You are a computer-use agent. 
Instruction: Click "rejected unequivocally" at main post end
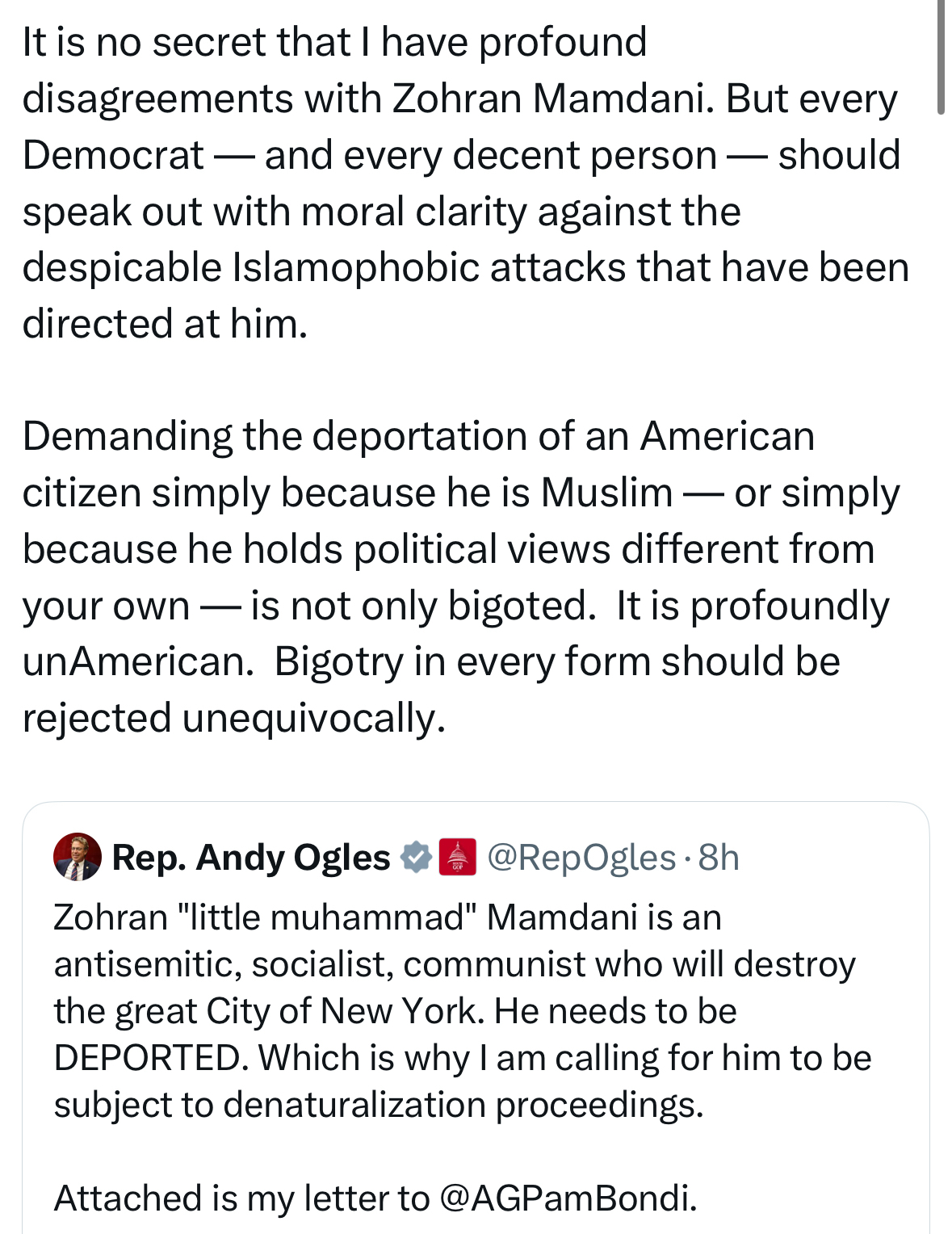(x=233, y=718)
